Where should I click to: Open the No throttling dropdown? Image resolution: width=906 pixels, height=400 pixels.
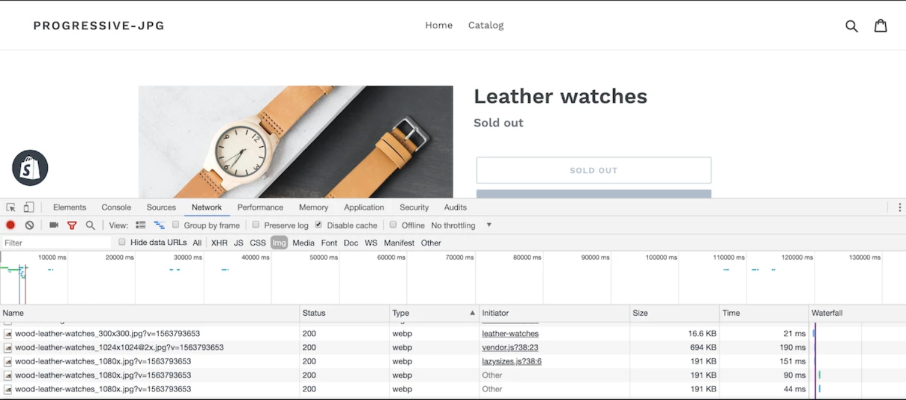coord(461,225)
